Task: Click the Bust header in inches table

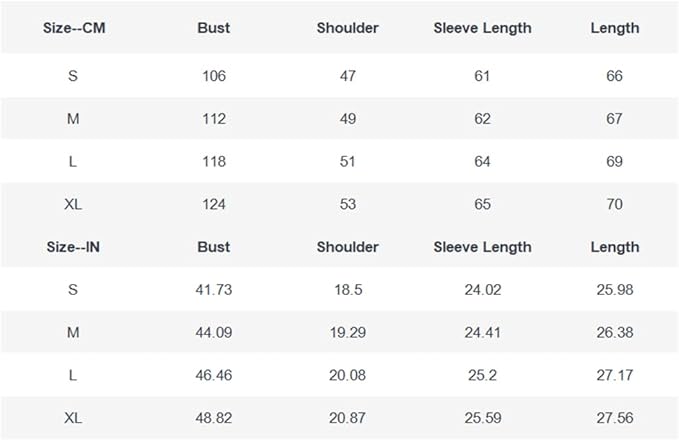Action: coord(213,247)
